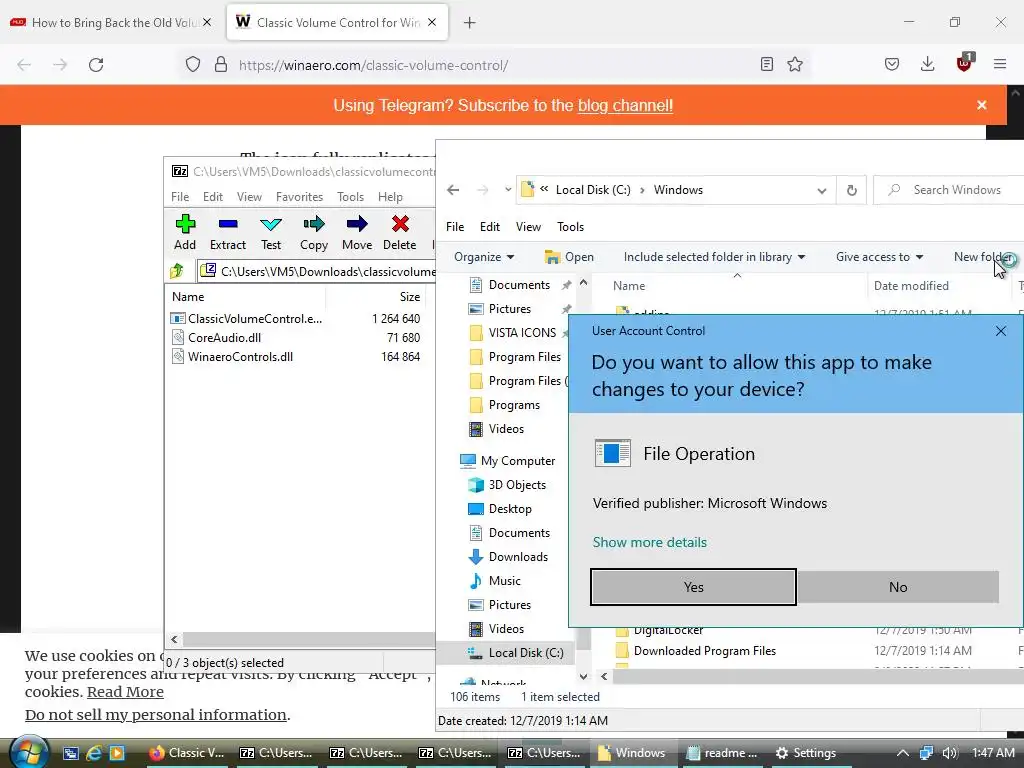Open Firefox reader view icon

coord(767,64)
